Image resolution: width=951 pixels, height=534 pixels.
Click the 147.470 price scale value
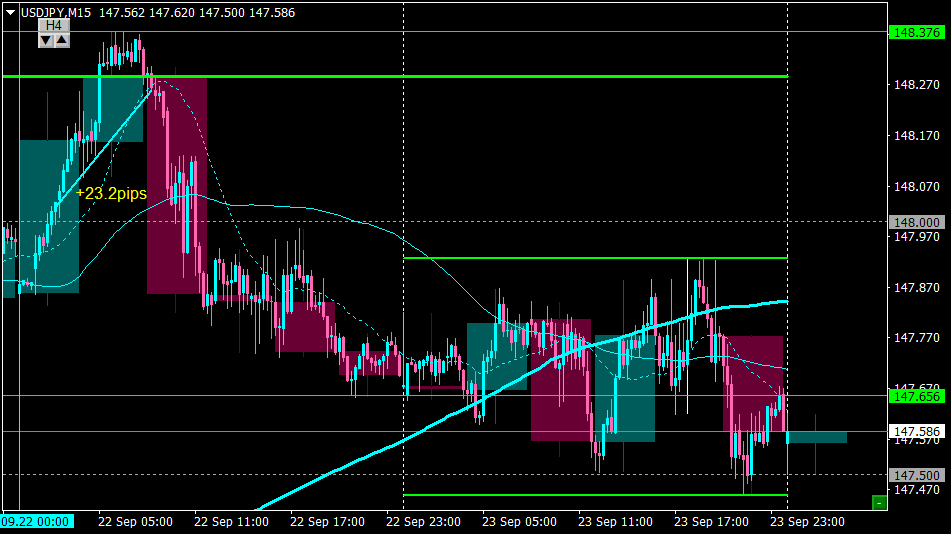[916, 489]
